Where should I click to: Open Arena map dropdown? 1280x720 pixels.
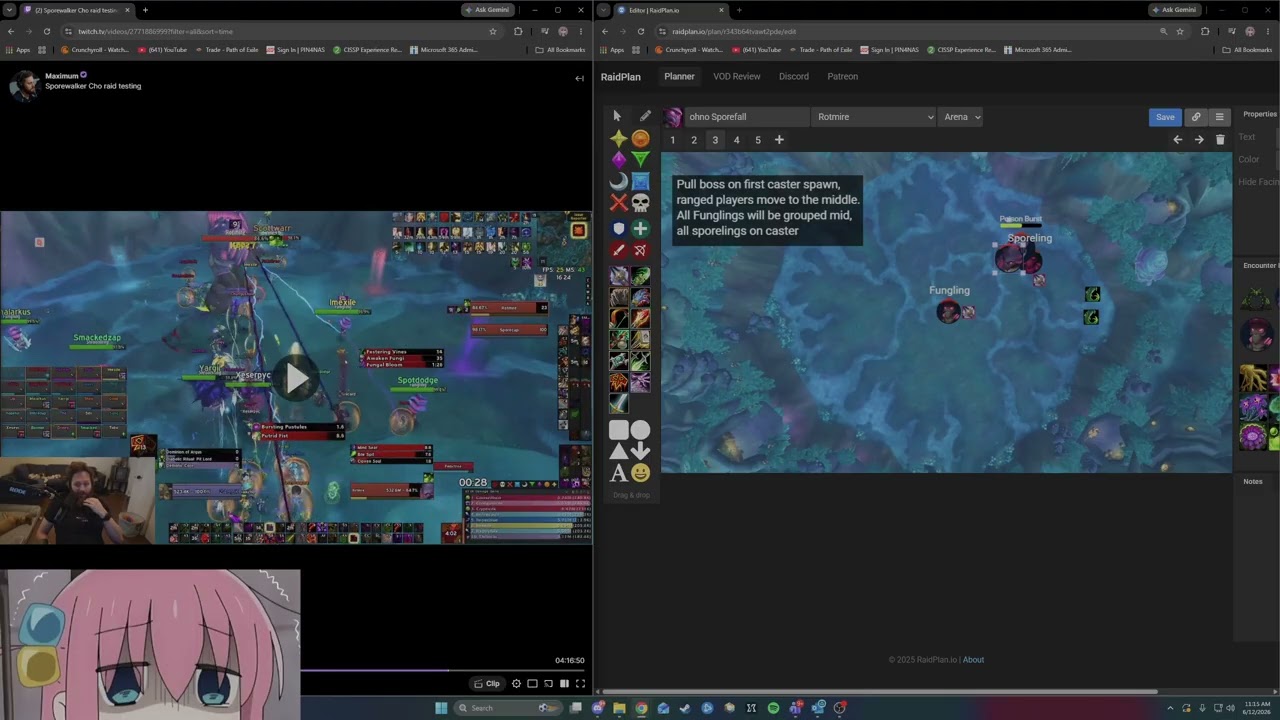(961, 117)
